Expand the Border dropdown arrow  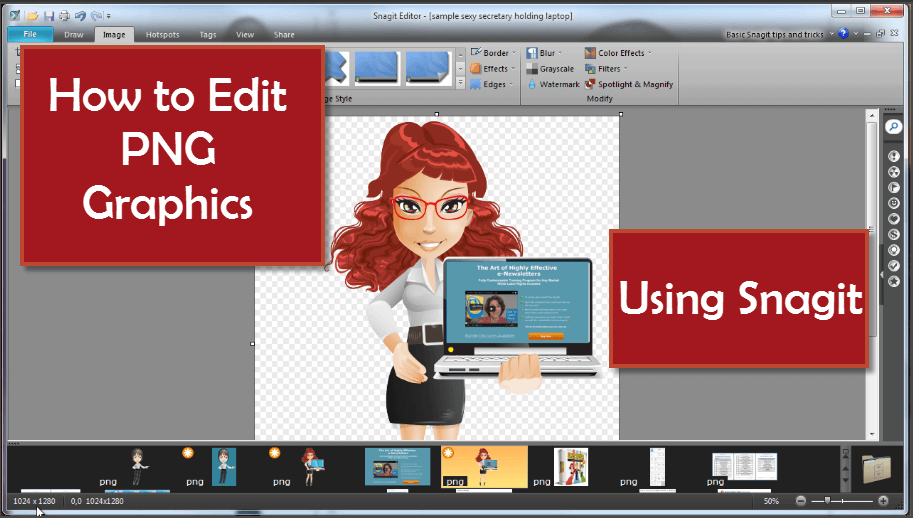(514, 52)
